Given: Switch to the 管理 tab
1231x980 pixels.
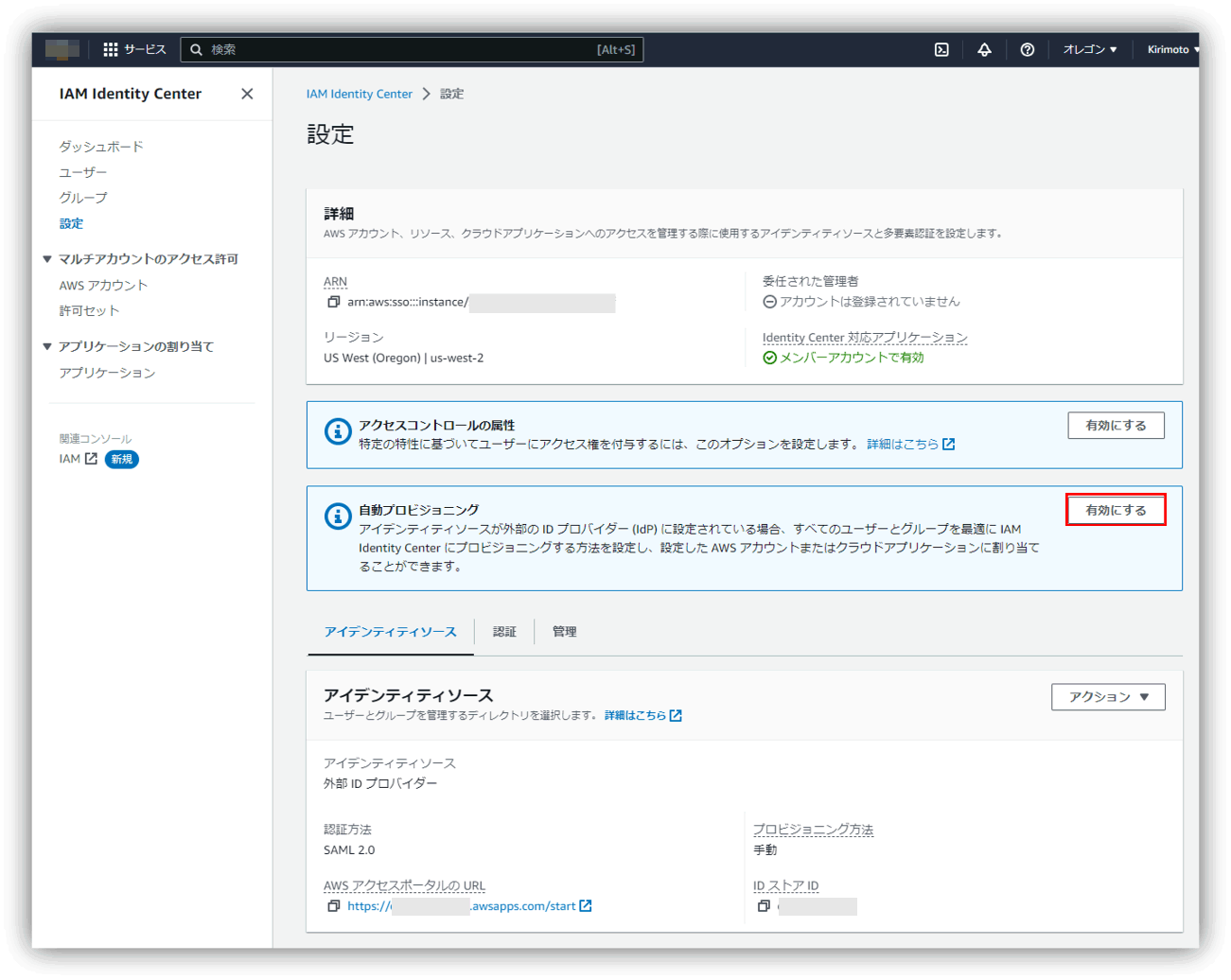Looking at the screenshot, I should coord(565,632).
